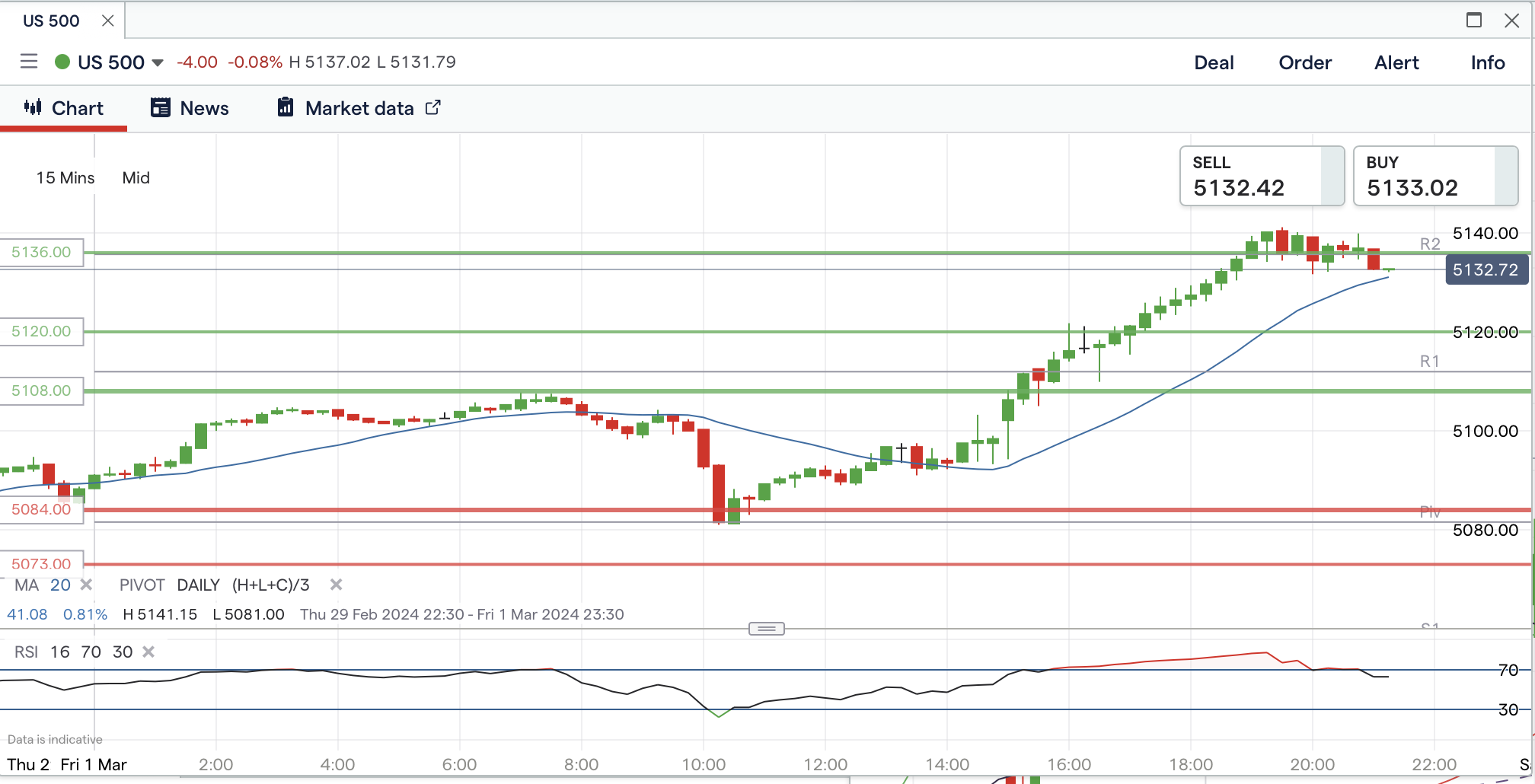Click the green market status dot
This screenshot has height=784, width=1535.
(62, 62)
